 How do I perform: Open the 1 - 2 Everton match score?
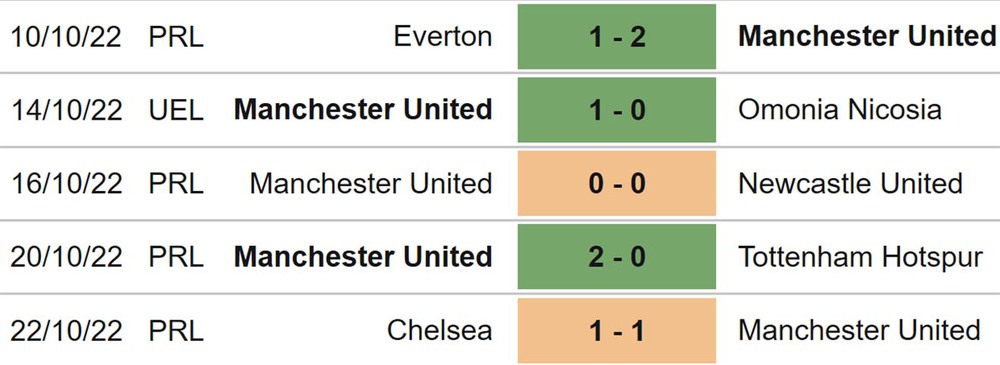(617, 36)
